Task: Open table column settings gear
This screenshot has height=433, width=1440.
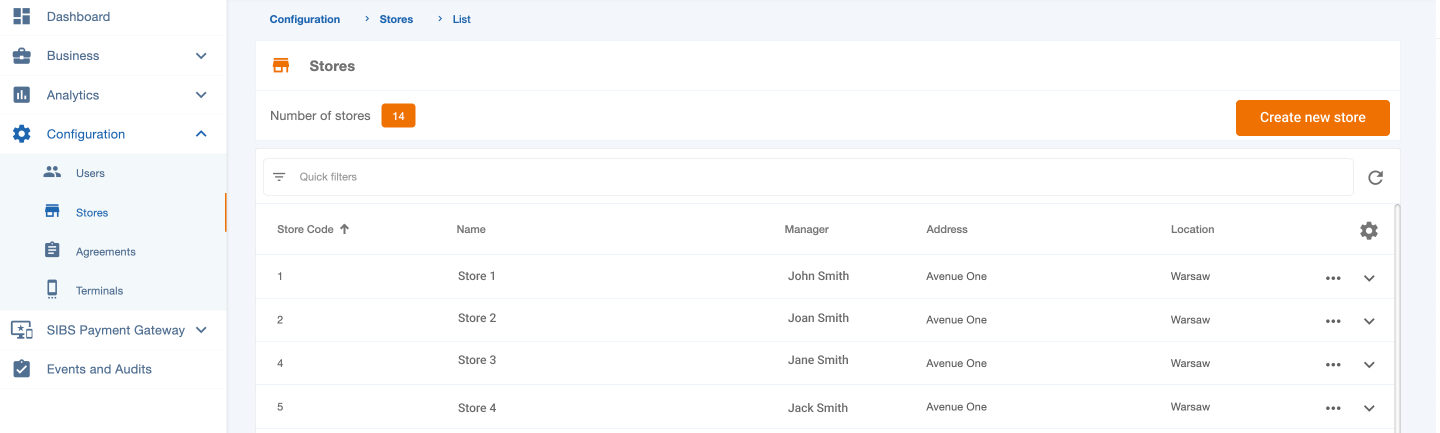Action: [x=1368, y=231]
